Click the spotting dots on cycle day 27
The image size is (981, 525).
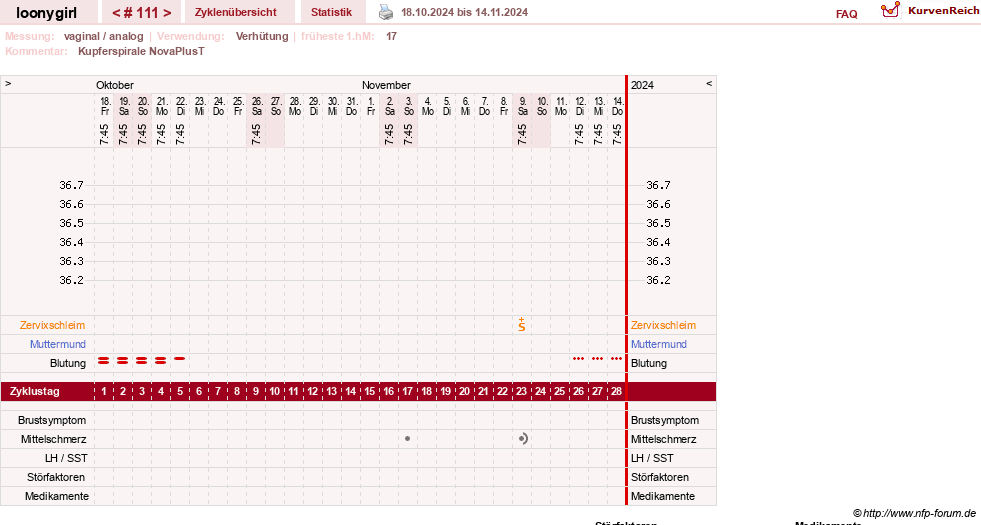597,359
